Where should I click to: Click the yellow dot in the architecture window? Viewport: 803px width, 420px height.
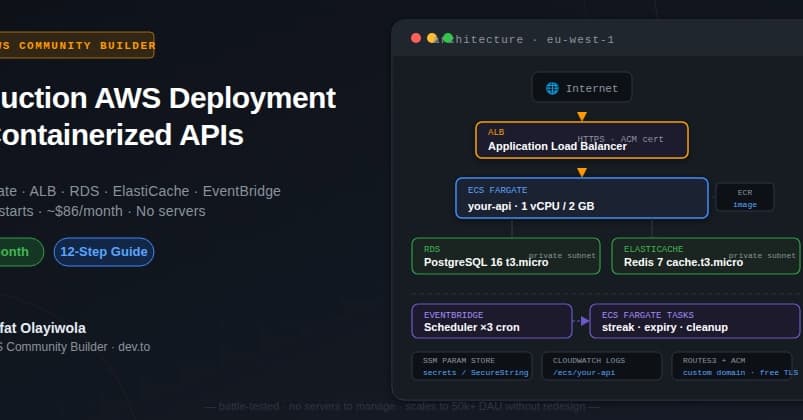(432, 38)
